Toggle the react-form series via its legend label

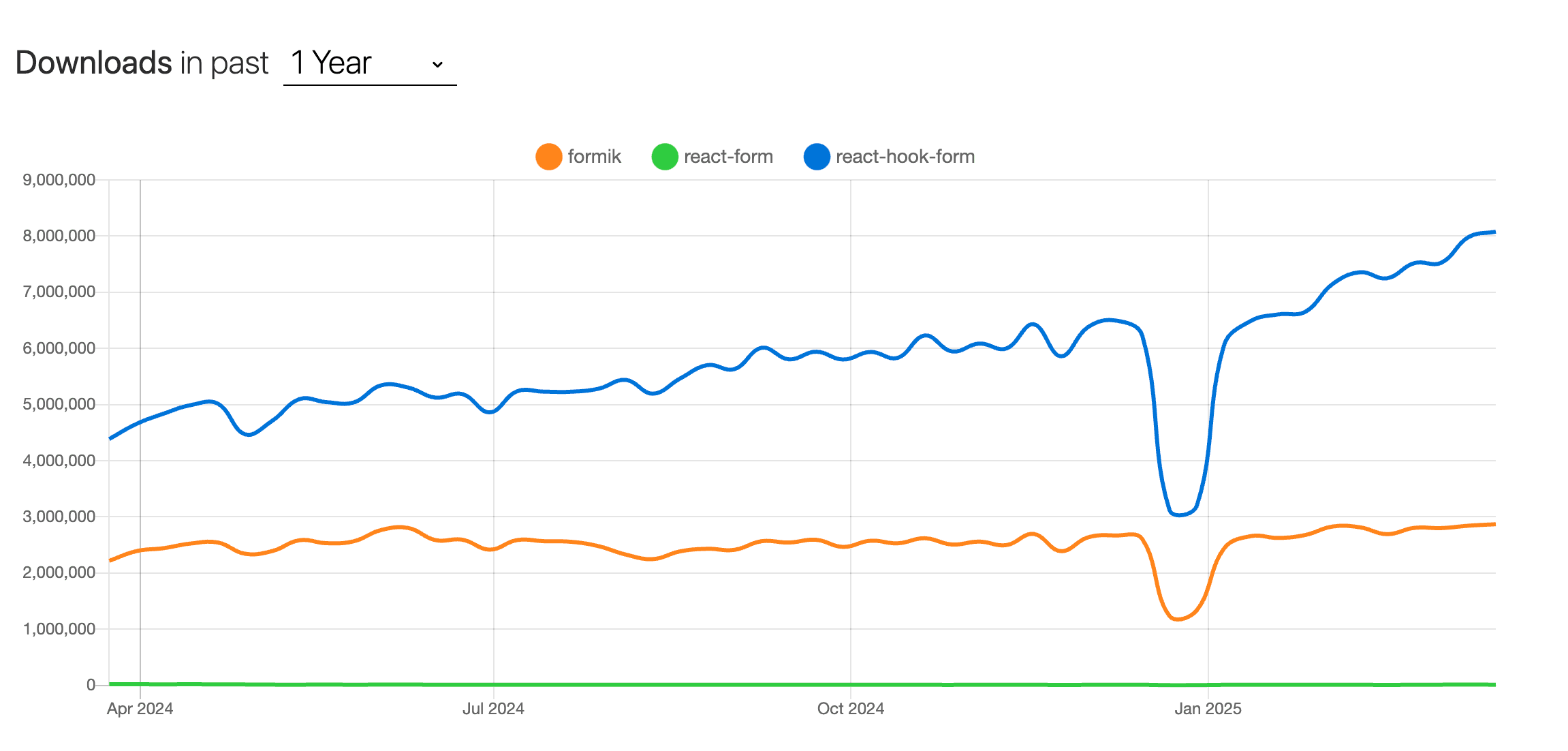[x=728, y=157]
